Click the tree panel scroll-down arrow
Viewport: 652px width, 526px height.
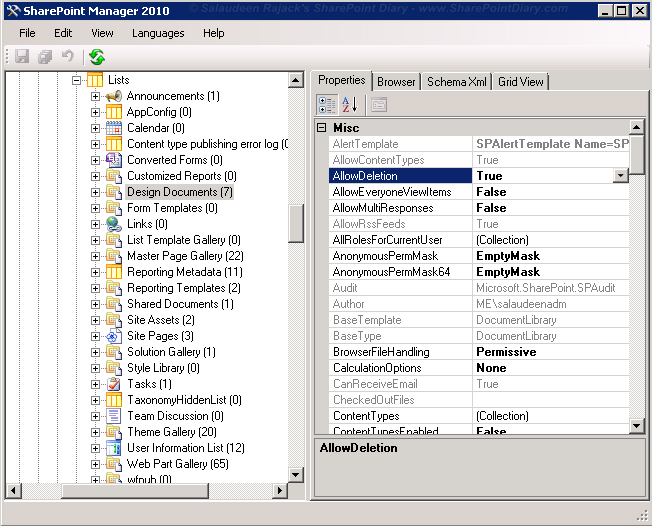(x=295, y=475)
